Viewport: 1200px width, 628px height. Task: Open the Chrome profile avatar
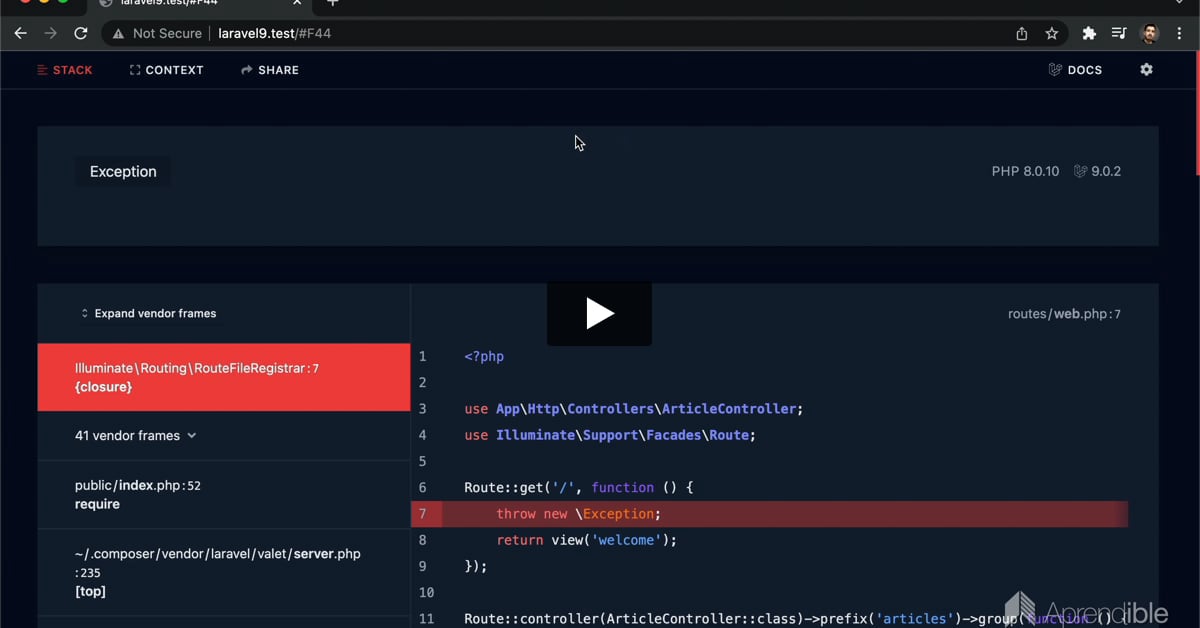coord(1150,33)
